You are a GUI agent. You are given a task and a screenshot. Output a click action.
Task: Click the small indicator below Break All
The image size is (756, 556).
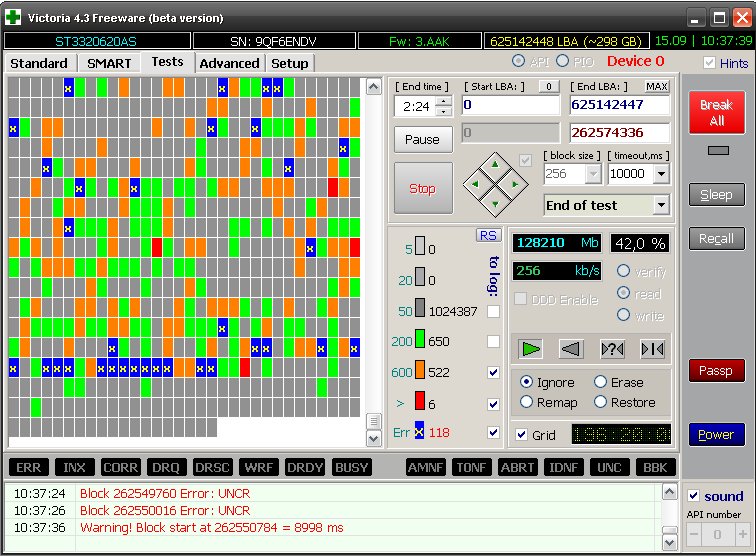click(x=718, y=151)
